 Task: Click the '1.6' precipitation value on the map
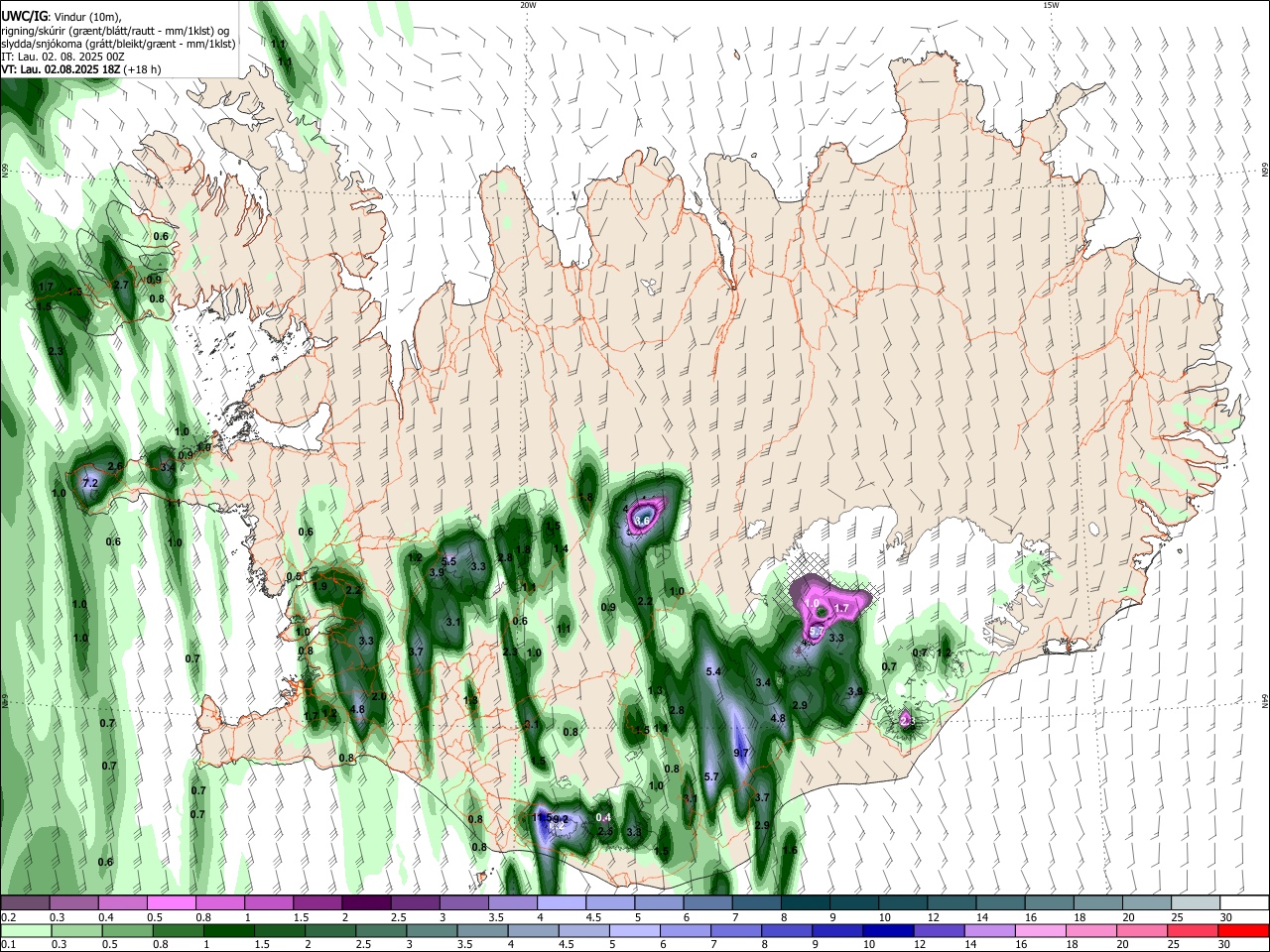coord(790,850)
